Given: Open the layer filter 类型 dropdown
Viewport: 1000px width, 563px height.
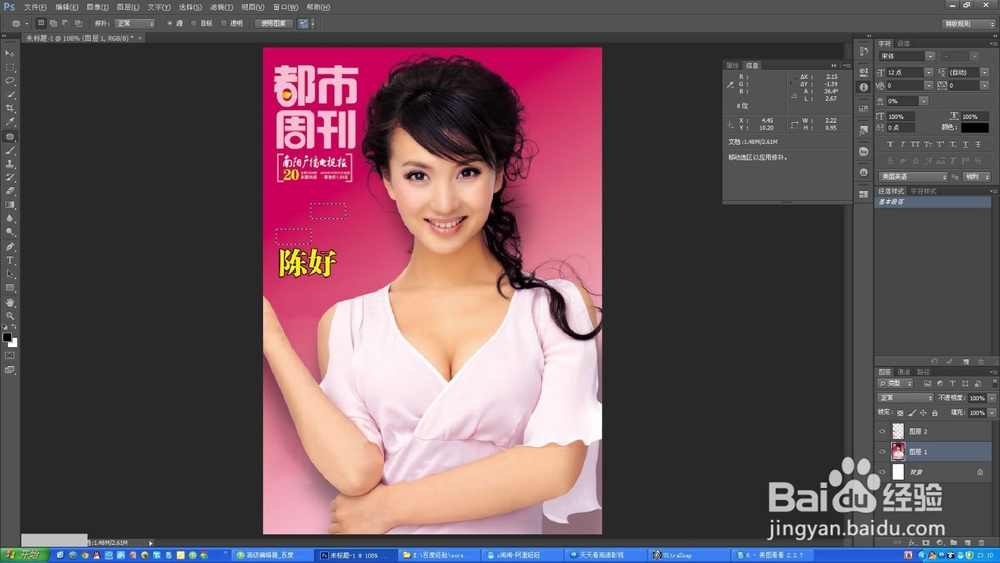Looking at the screenshot, I should click(x=896, y=383).
